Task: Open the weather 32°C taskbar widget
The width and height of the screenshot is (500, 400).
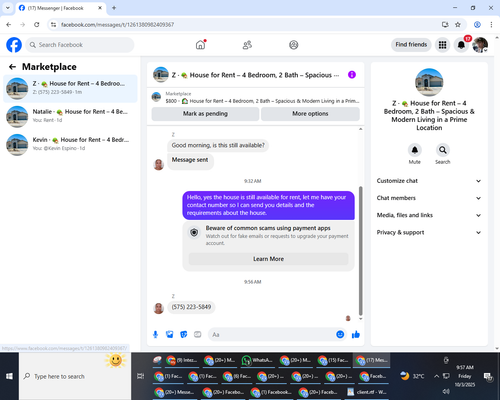Action: (x=412, y=376)
